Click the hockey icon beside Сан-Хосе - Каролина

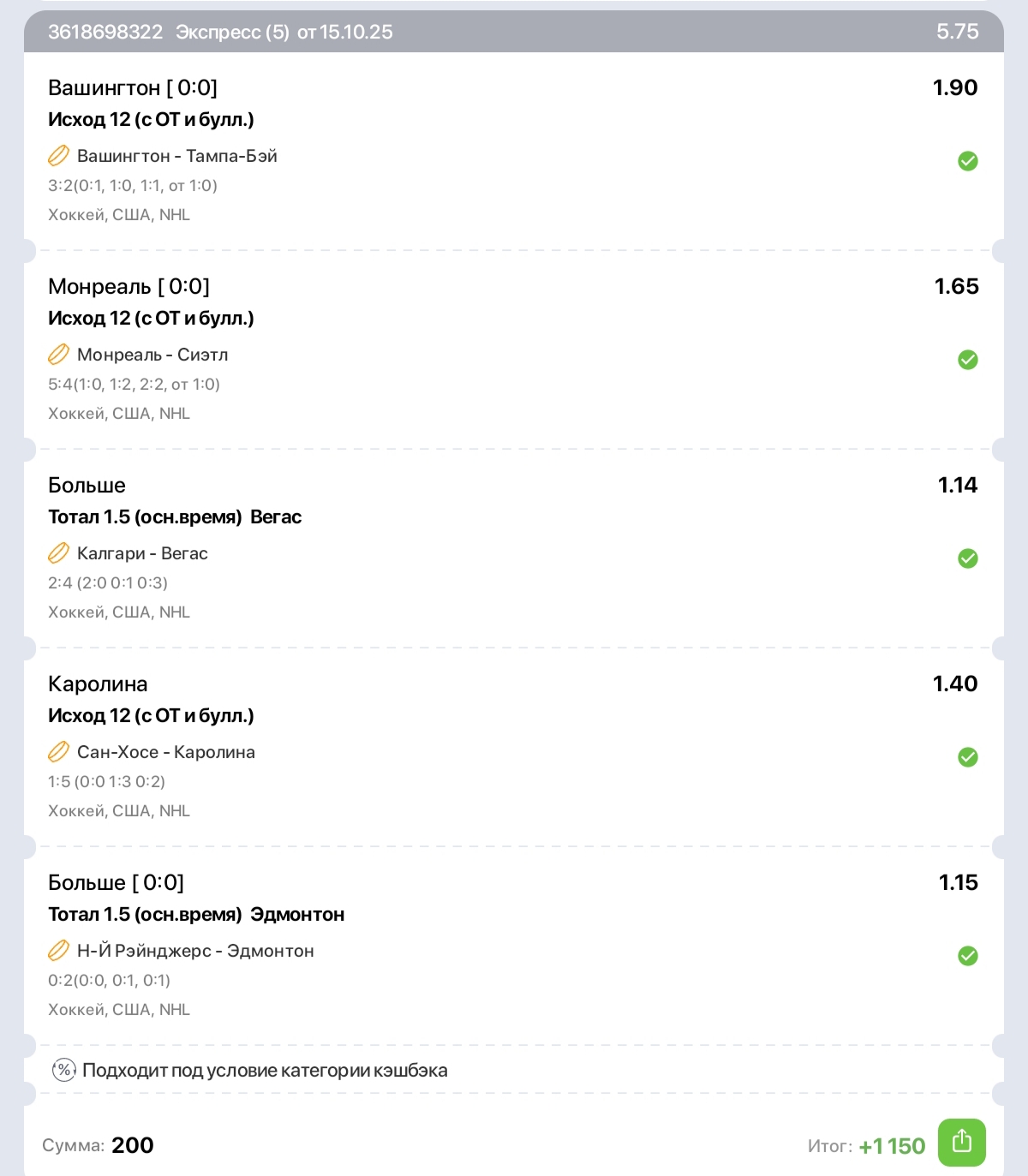point(58,752)
